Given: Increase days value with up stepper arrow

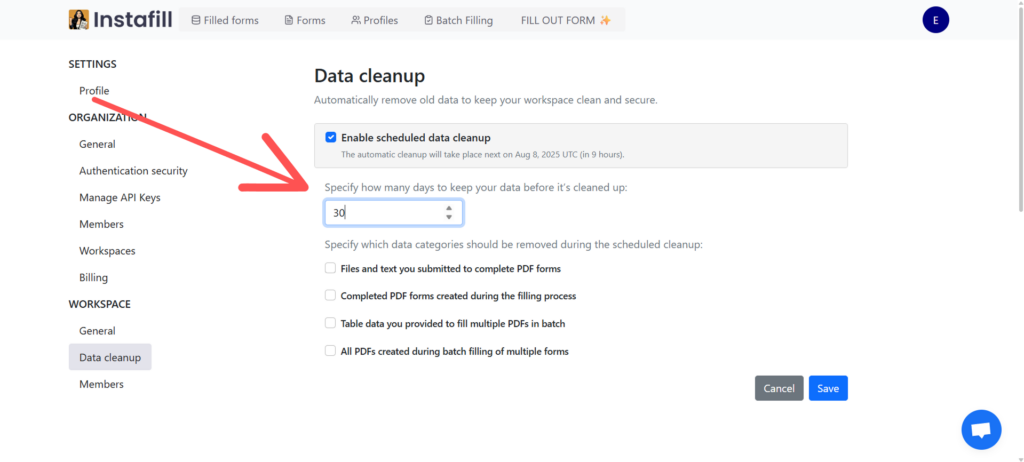Looking at the screenshot, I should click(449, 208).
